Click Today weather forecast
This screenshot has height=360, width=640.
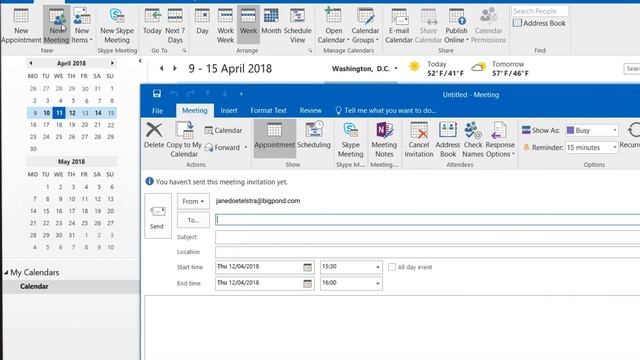pos(437,69)
